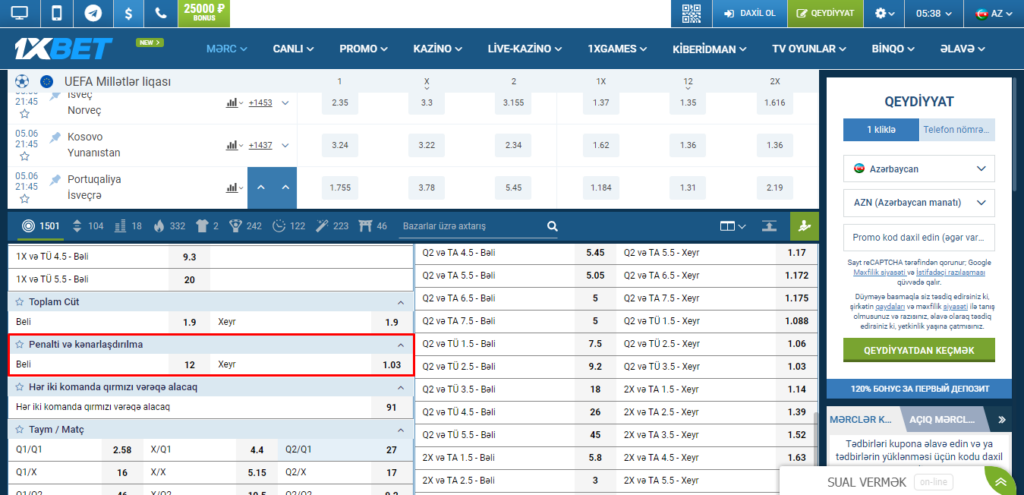Open the TV OYUNLAR menu
This screenshot has width=1024, height=495.
[x=809, y=48]
